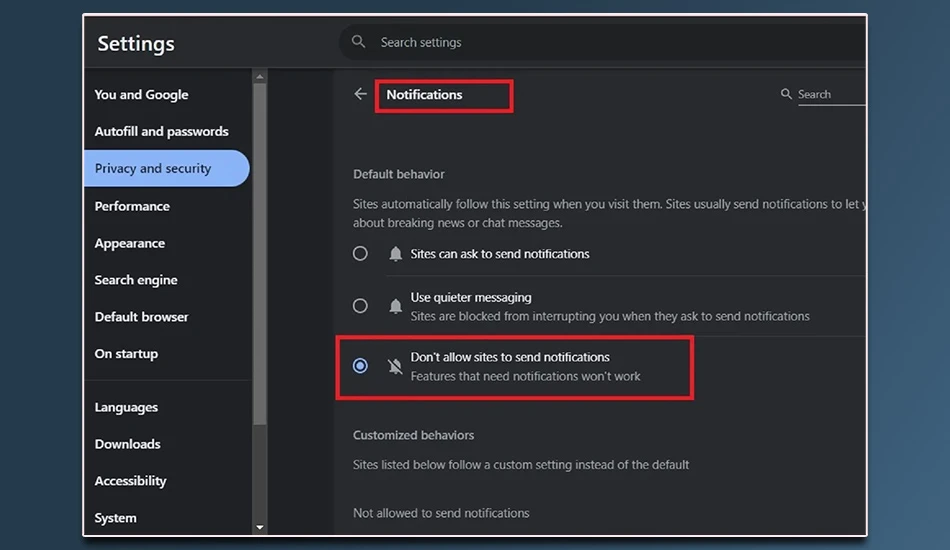Click the sidebar scrollbar up arrow
950x550 pixels.
click(260, 77)
